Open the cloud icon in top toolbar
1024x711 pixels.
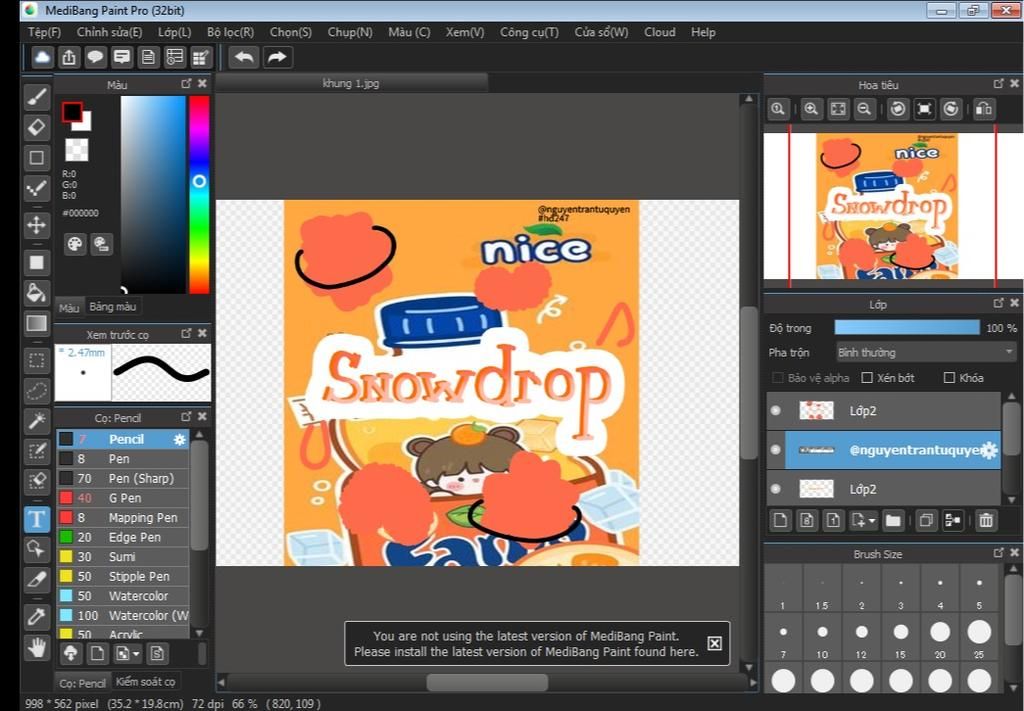pyautogui.click(x=42, y=57)
